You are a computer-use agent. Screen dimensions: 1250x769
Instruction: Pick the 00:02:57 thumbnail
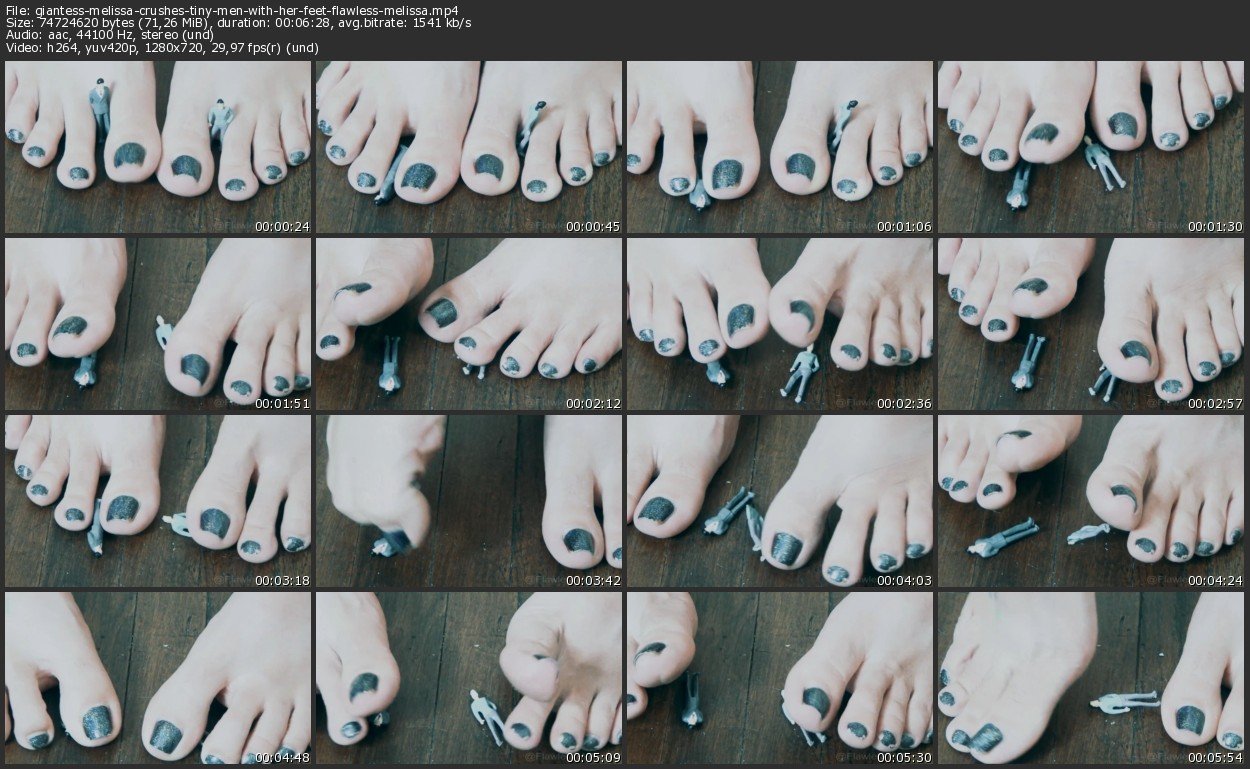1091,324
